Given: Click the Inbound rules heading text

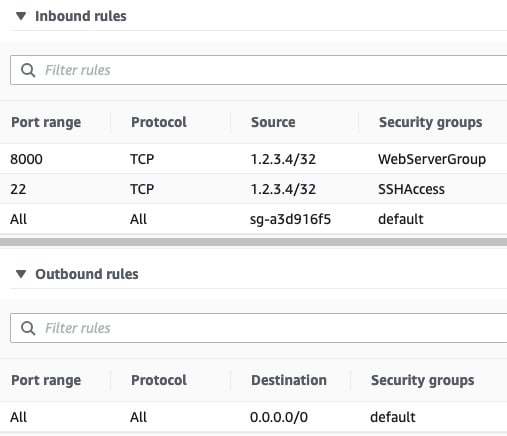Looking at the screenshot, I should pyautogui.click(x=81, y=16).
